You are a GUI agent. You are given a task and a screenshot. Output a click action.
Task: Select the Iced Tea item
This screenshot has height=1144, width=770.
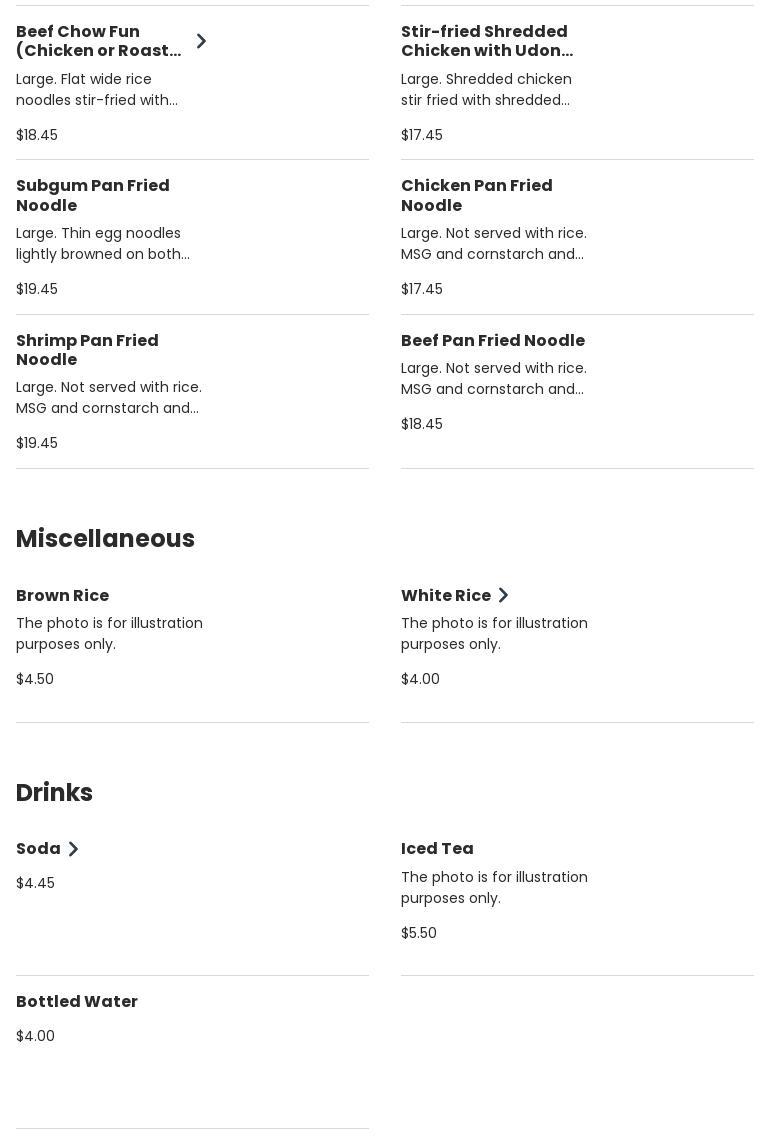pos(437,849)
